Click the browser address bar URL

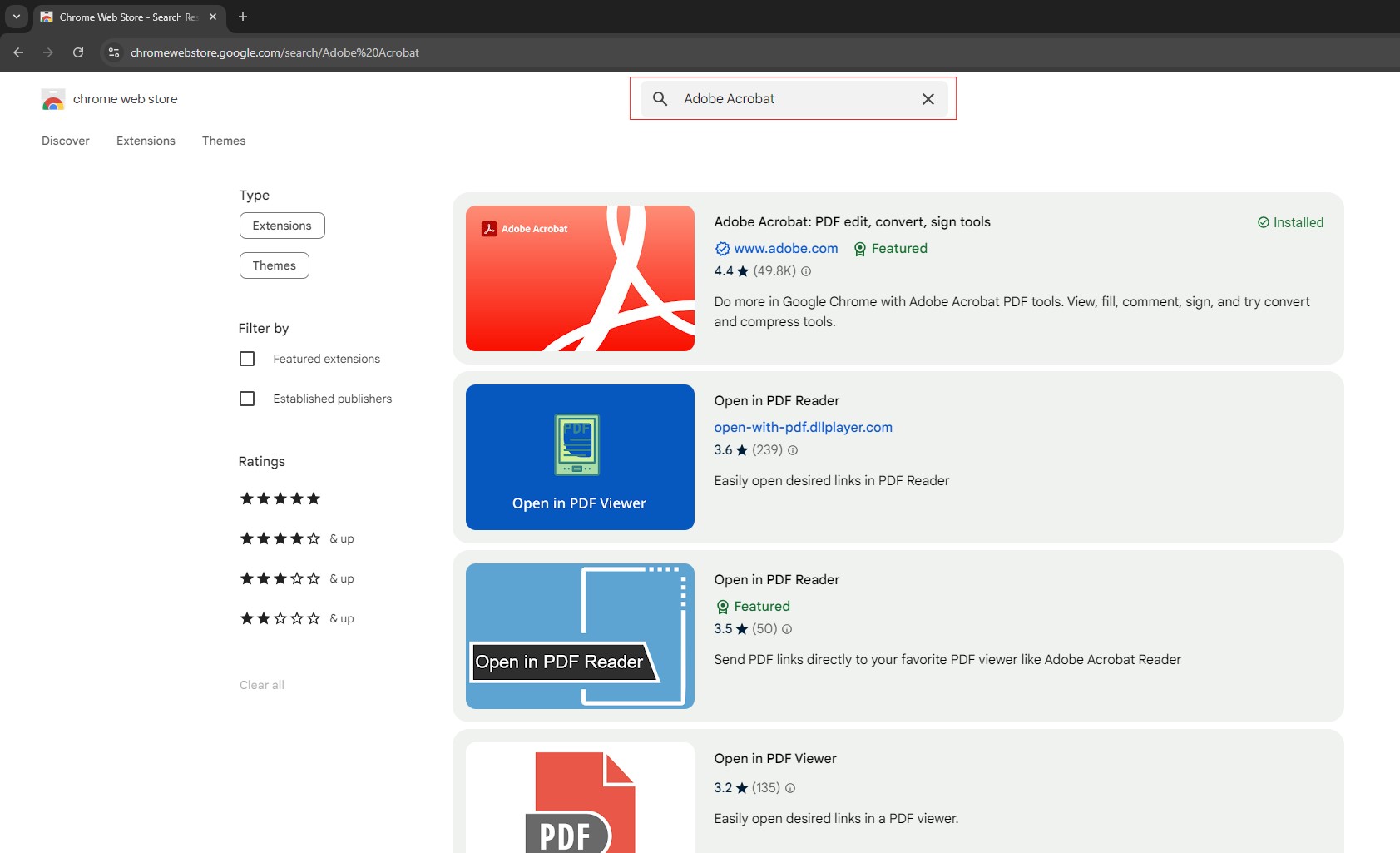(275, 52)
